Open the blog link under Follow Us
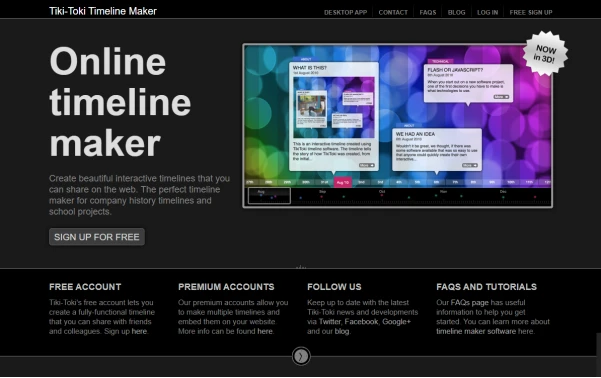The height and width of the screenshot is (378, 601). pos(342,331)
